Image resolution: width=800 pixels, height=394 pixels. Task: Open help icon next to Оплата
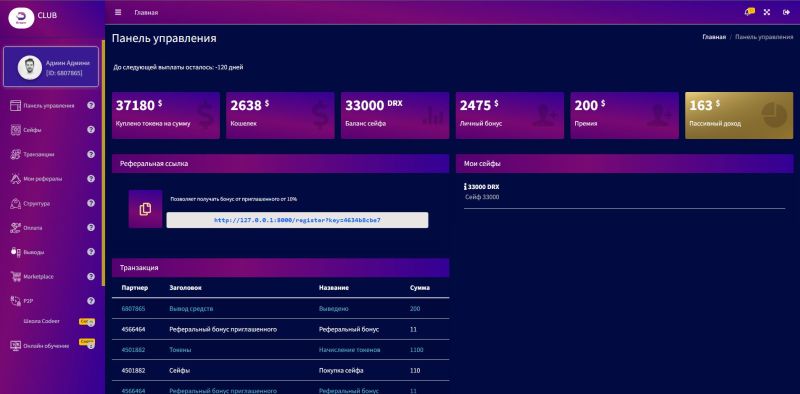pyautogui.click(x=91, y=228)
